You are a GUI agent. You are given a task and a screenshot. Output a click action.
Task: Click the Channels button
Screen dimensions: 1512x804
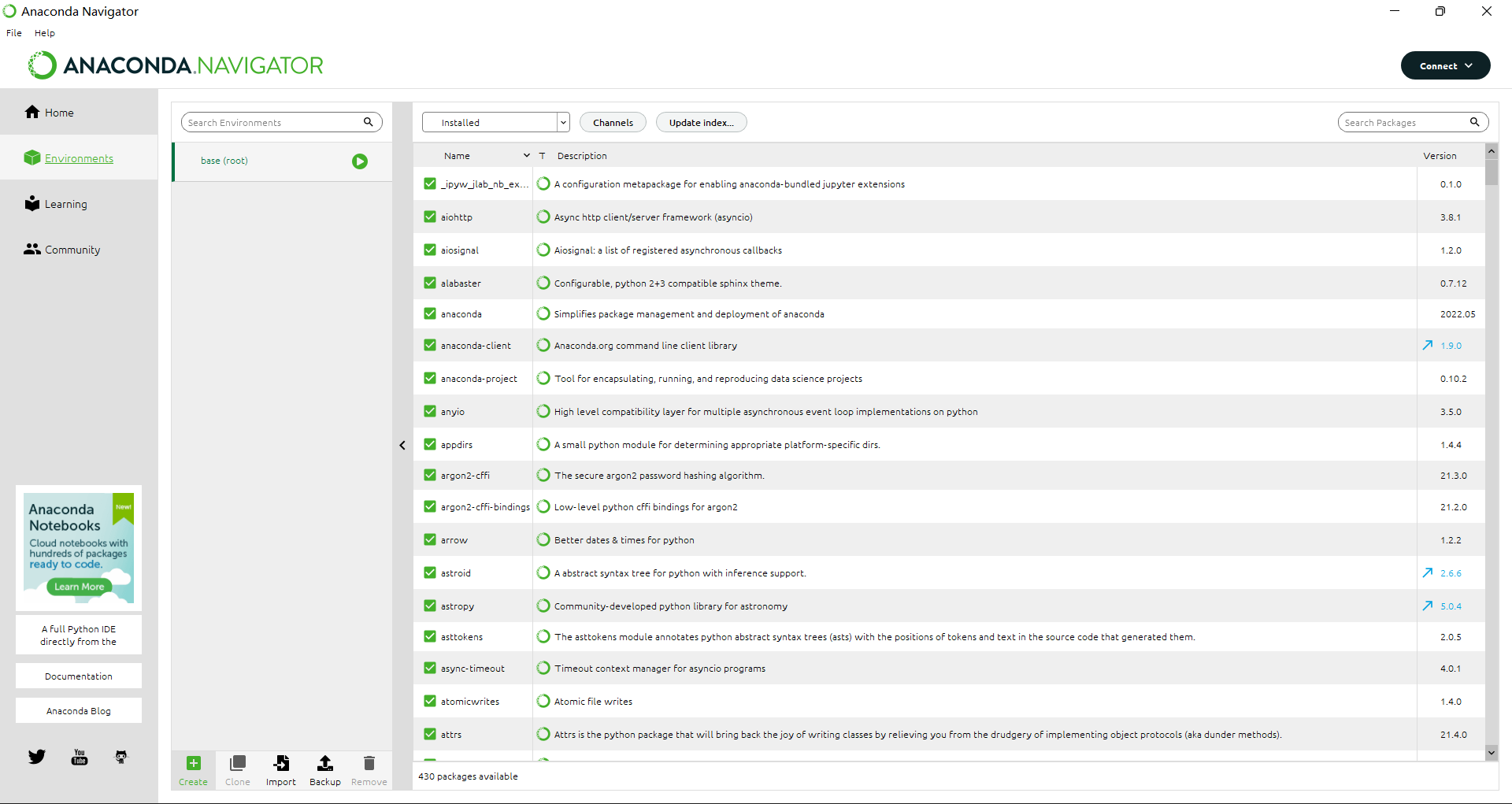click(613, 122)
